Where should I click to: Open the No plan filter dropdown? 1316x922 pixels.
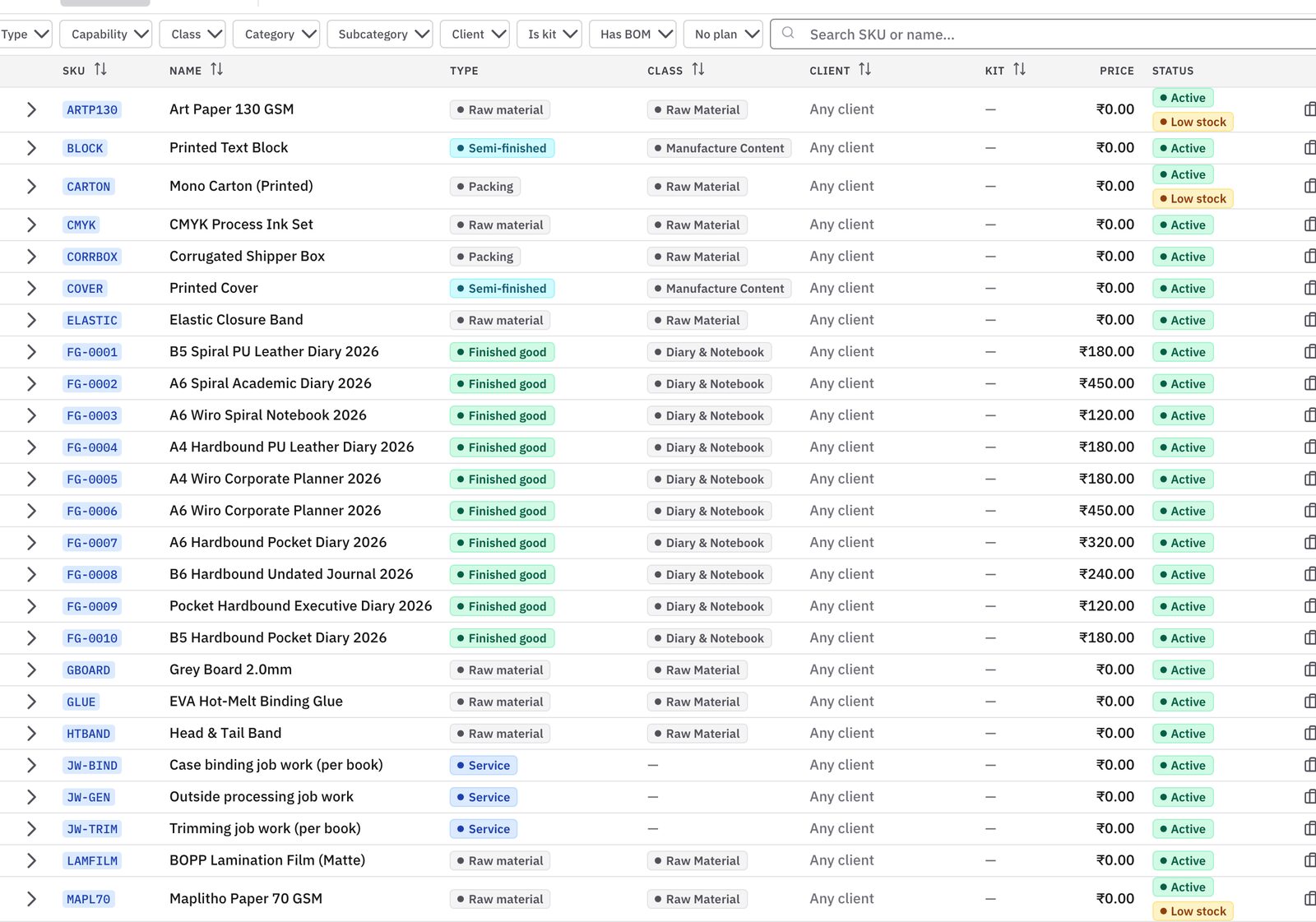pyautogui.click(x=723, y=34)
